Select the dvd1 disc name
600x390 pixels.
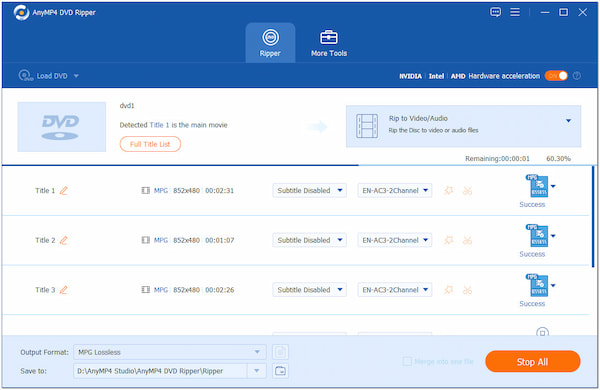[x=127, y=106]
